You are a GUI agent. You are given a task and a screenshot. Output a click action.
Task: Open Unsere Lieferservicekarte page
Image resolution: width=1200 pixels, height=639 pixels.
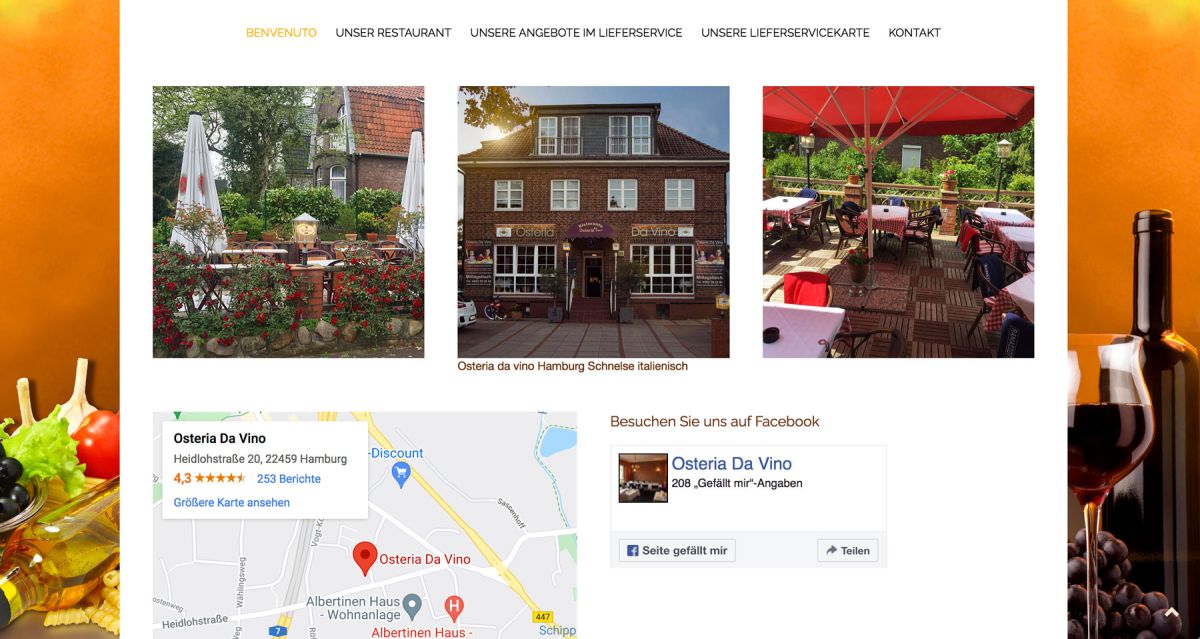tap(785, 33)
